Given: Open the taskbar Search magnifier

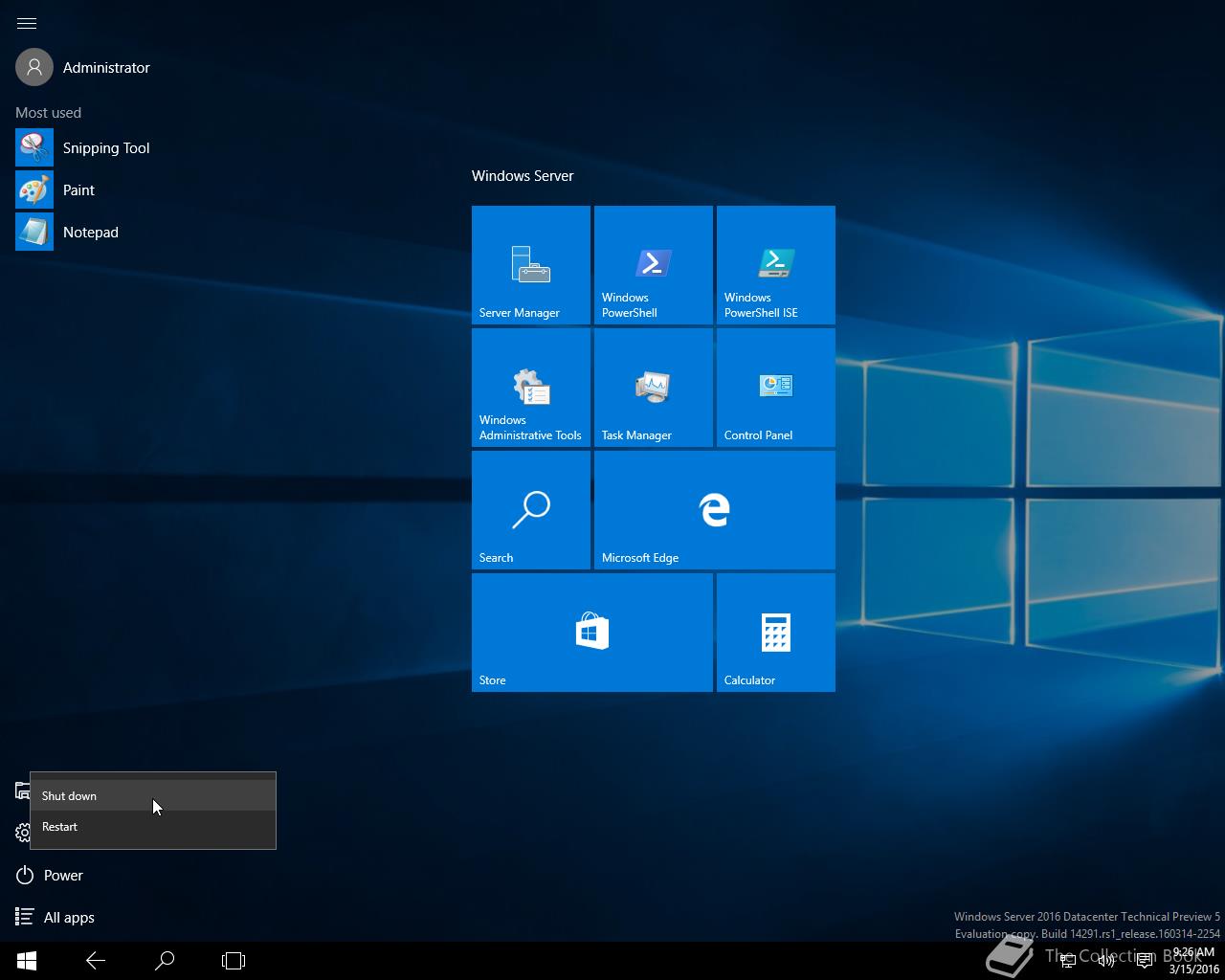Looking at the screenshot, I should (165, 961).
